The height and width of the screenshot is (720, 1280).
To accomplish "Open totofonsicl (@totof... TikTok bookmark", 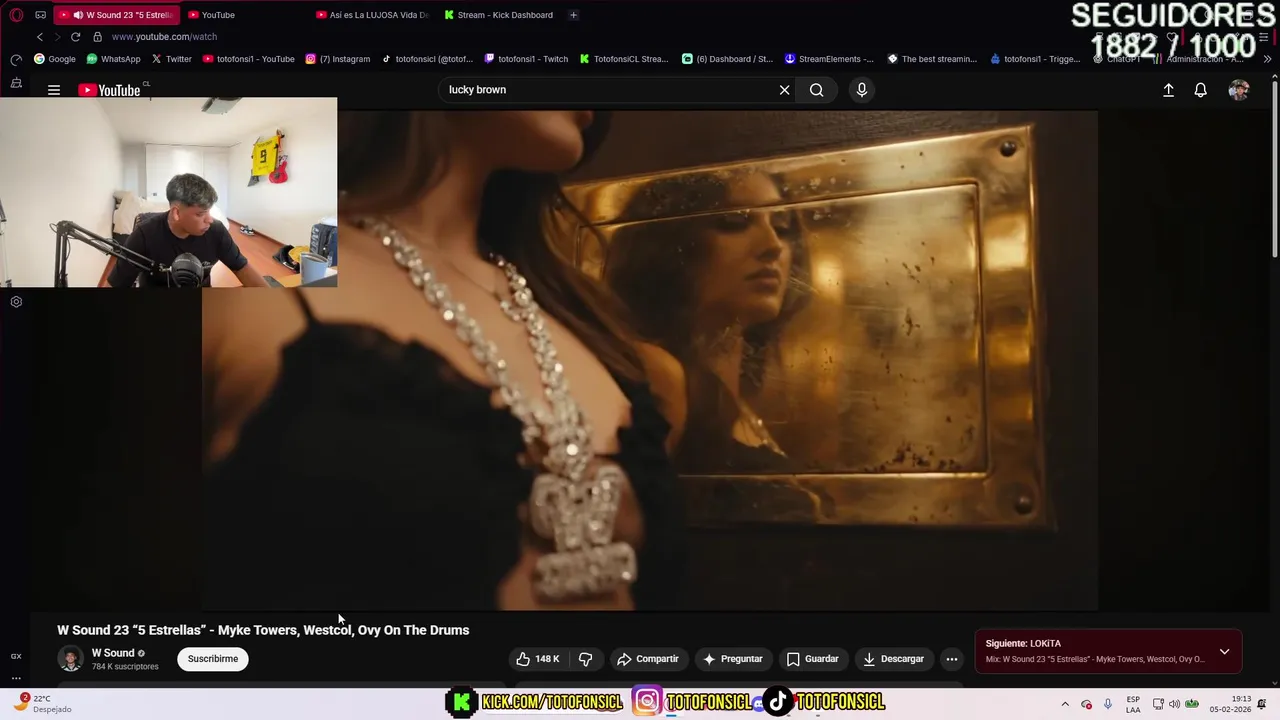I will tap(427, 59).
